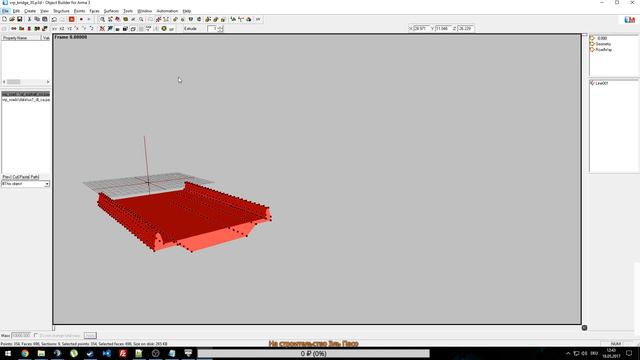Image resolution: width=640 pixels, height=360 pixels.
Task: Click the Apply button beside Mass checkbox
Action: [x=90, y=336]
